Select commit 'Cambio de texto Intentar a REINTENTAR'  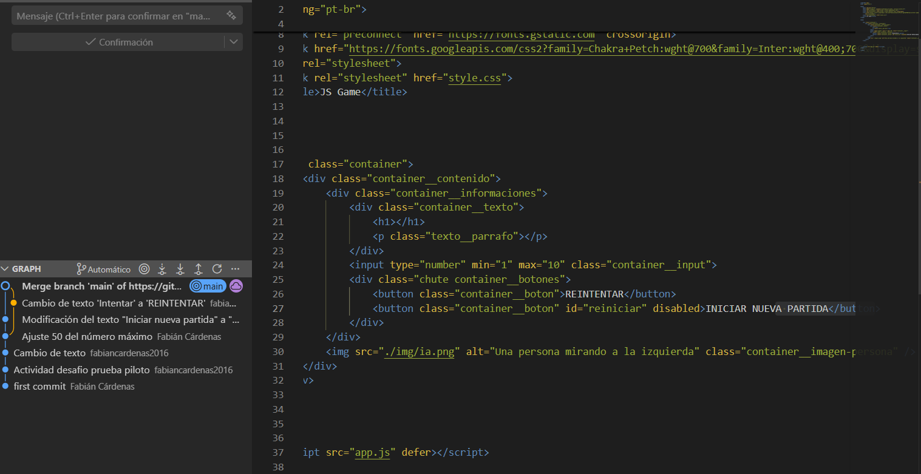click(126, 303)
